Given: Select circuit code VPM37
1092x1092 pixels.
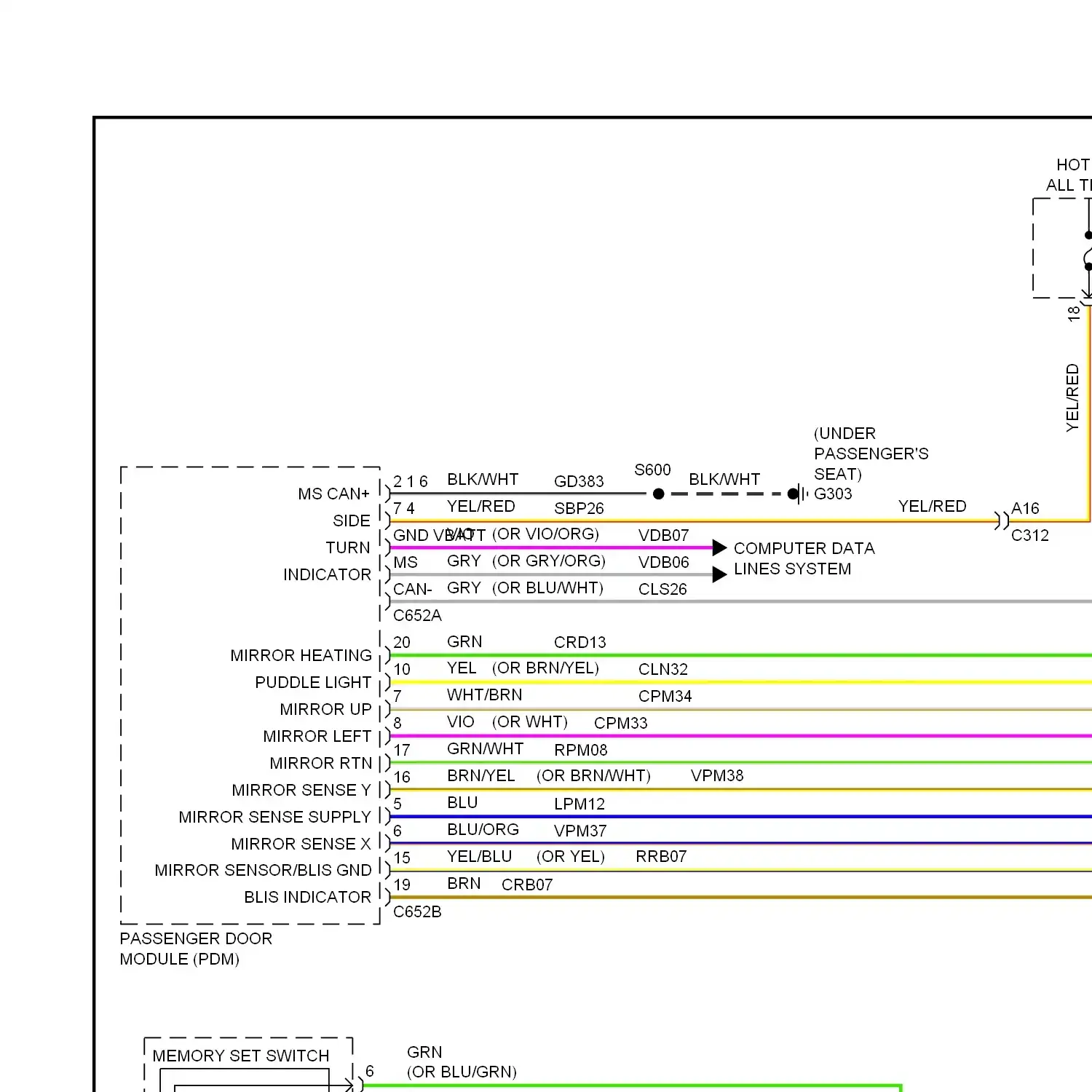Looking at the screenshot, I should click(x=580, y=831).
